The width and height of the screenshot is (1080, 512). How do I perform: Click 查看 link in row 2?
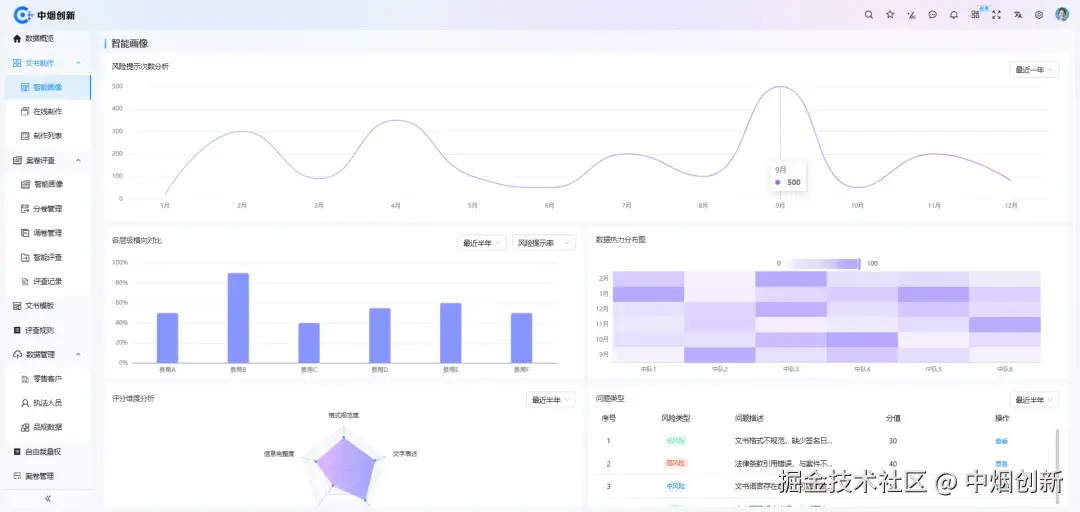[1001, 464]
